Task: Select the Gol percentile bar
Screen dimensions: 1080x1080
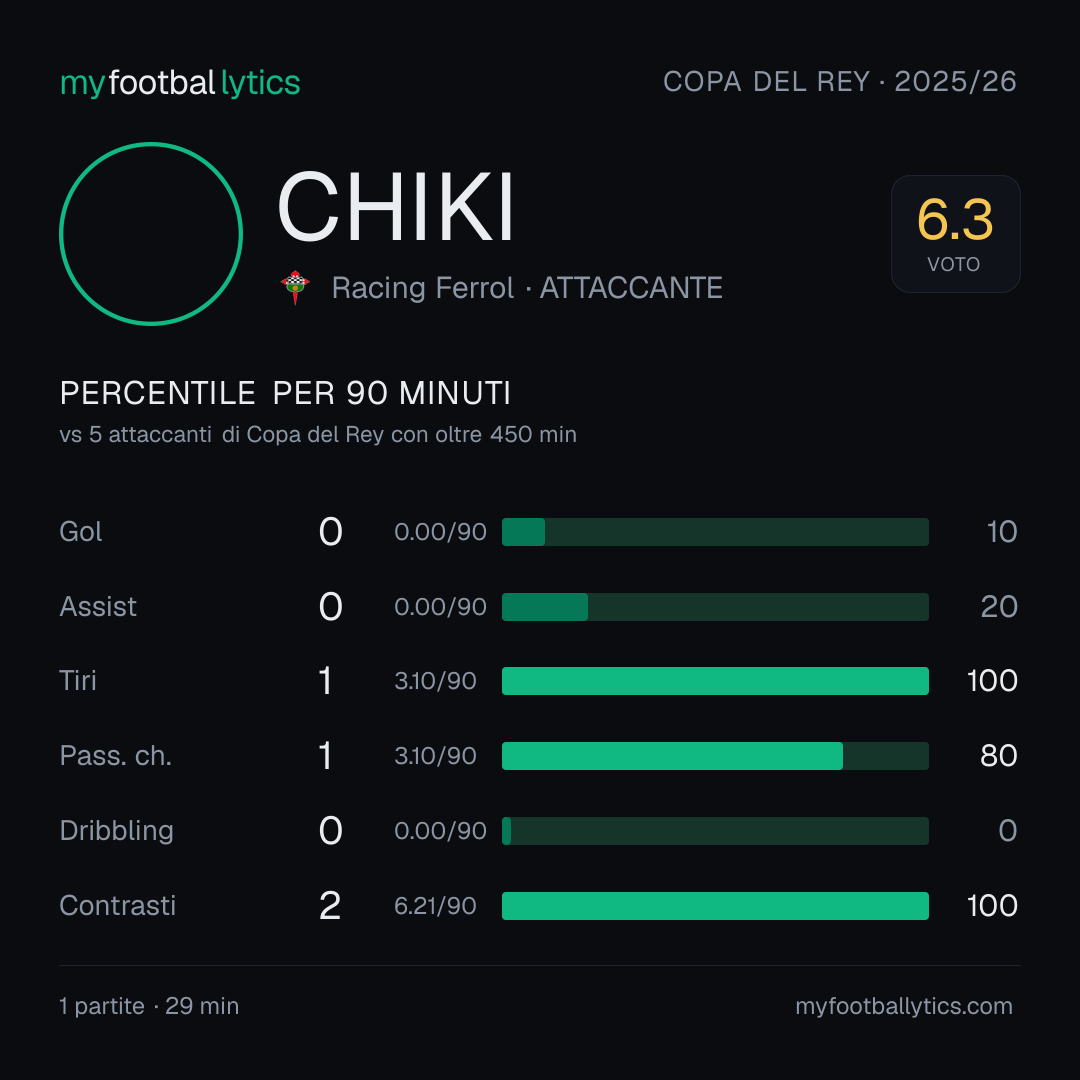Action: point(715,532)
